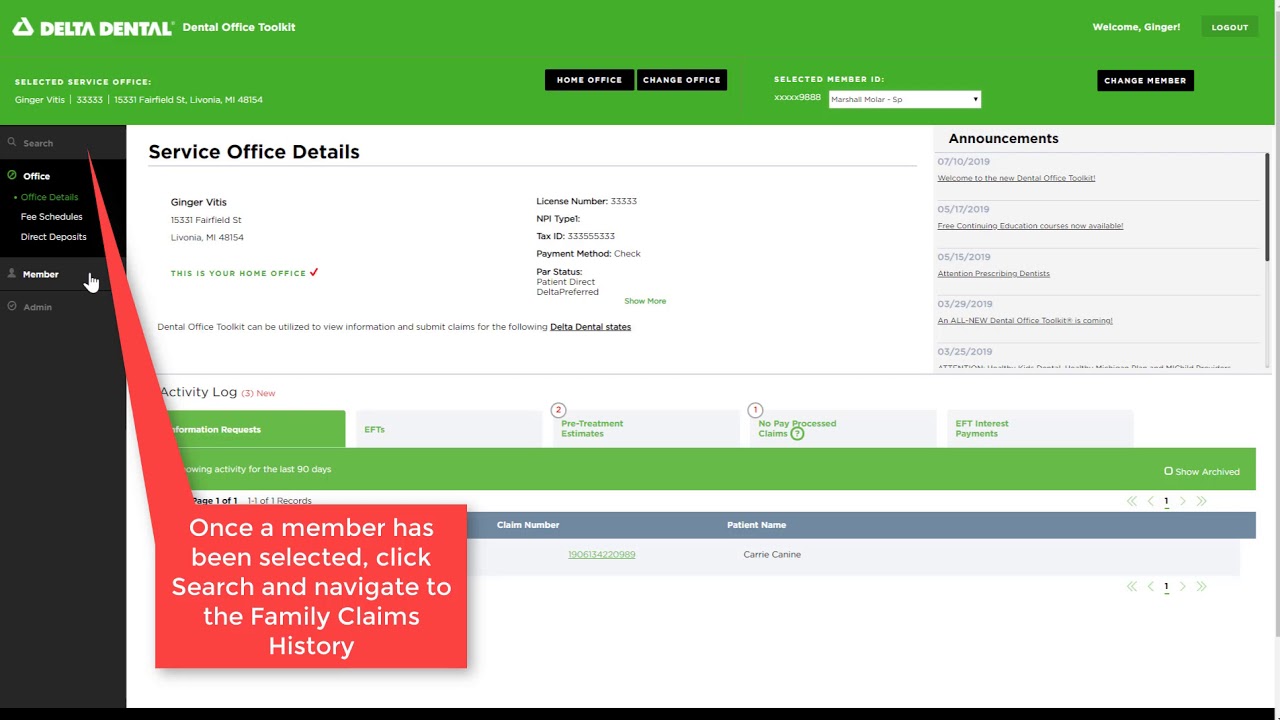Expand the Member section in the sidebar
Image resolution: width=1280 pixels, height=720 pixels.
point(41,274)
